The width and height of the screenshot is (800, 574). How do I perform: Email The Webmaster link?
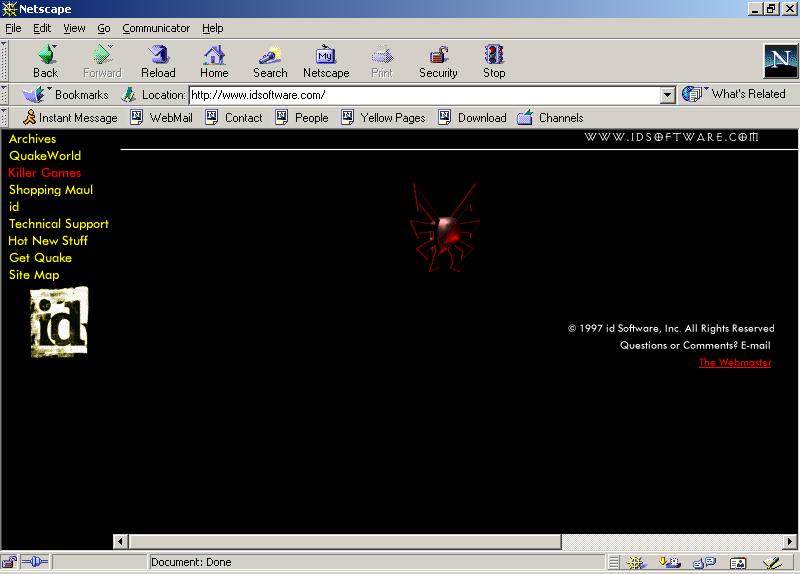[x=735, y=362]
